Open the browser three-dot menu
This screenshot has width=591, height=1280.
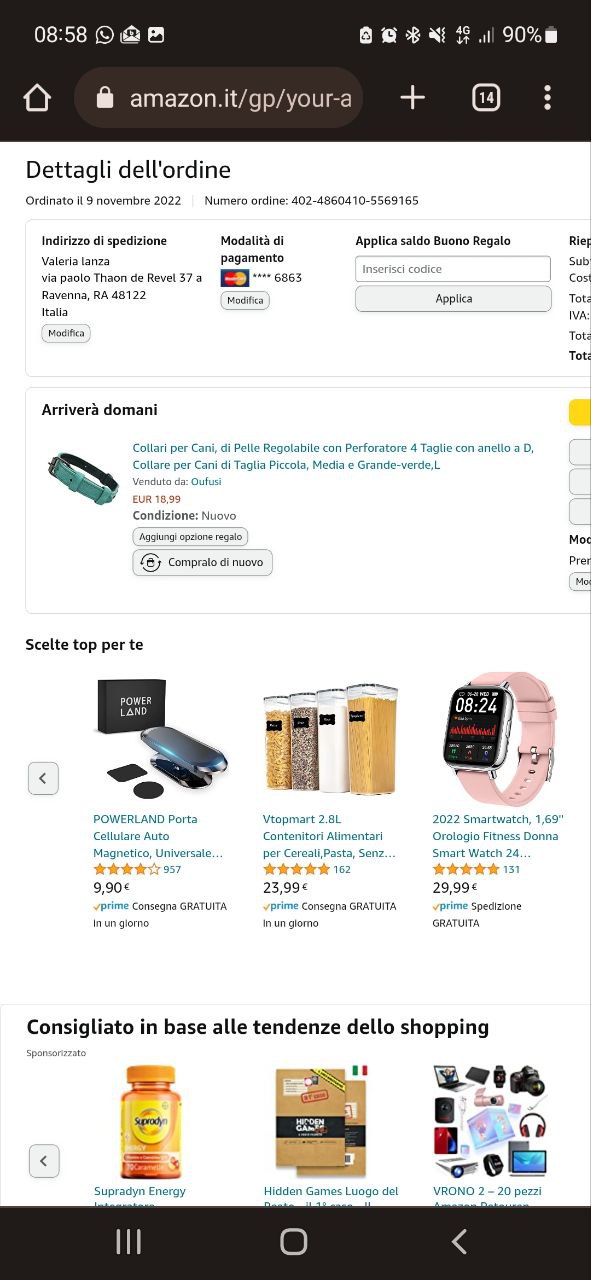(547, 97)
